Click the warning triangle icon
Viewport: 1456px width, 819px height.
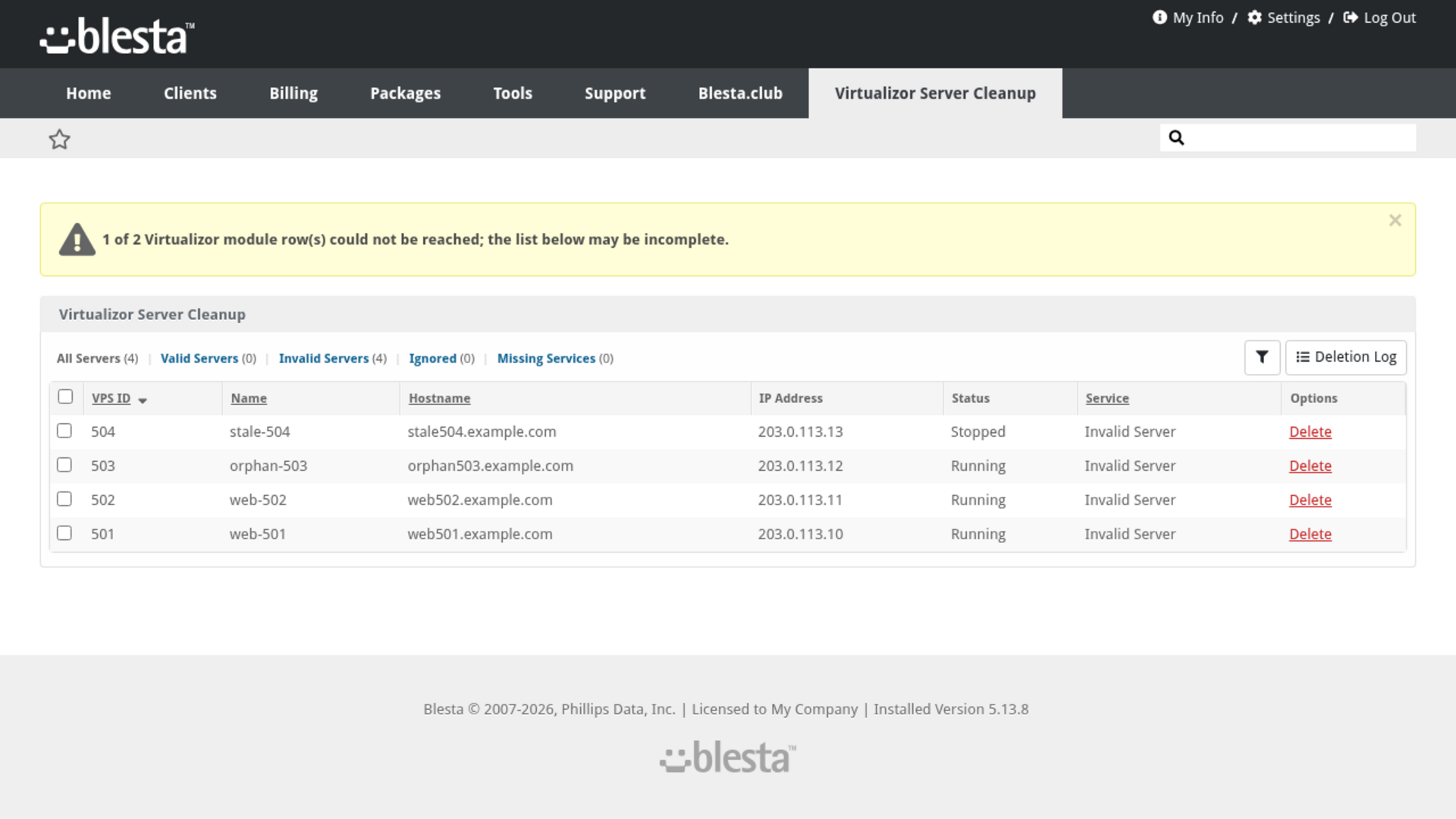point(77,240)
